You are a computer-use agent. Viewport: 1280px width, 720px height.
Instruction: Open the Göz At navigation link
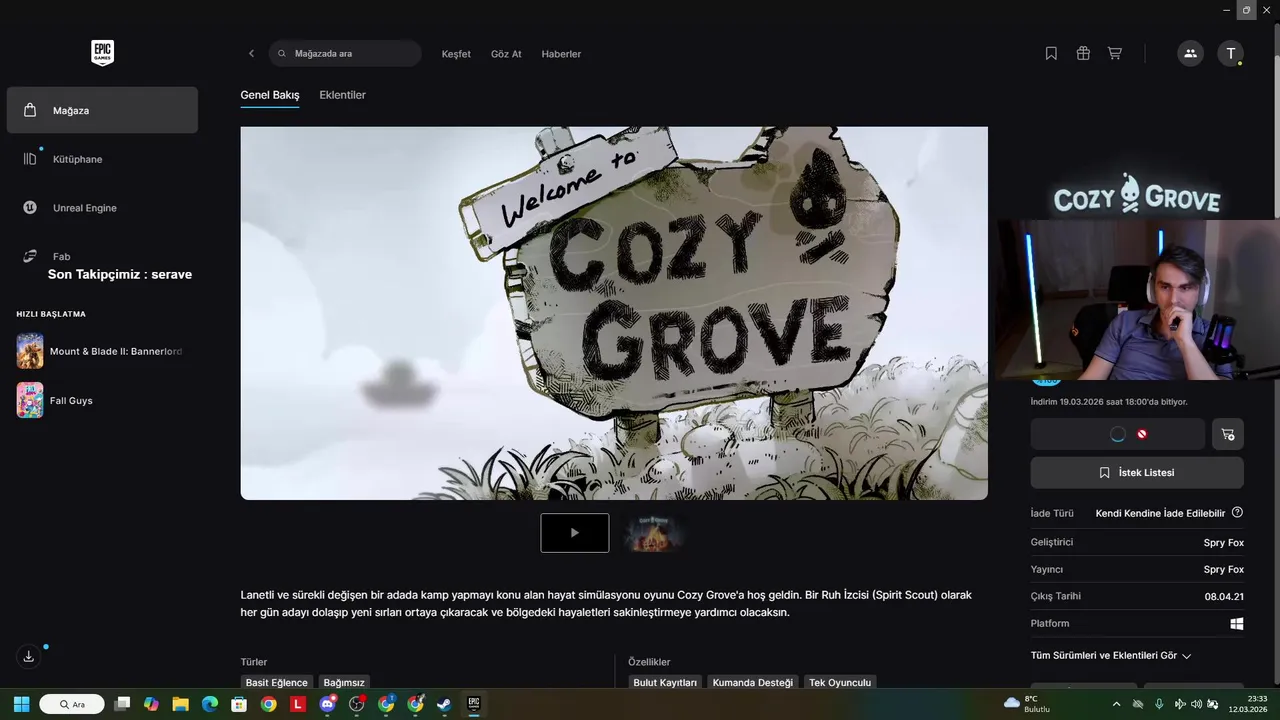pos(506,54)
